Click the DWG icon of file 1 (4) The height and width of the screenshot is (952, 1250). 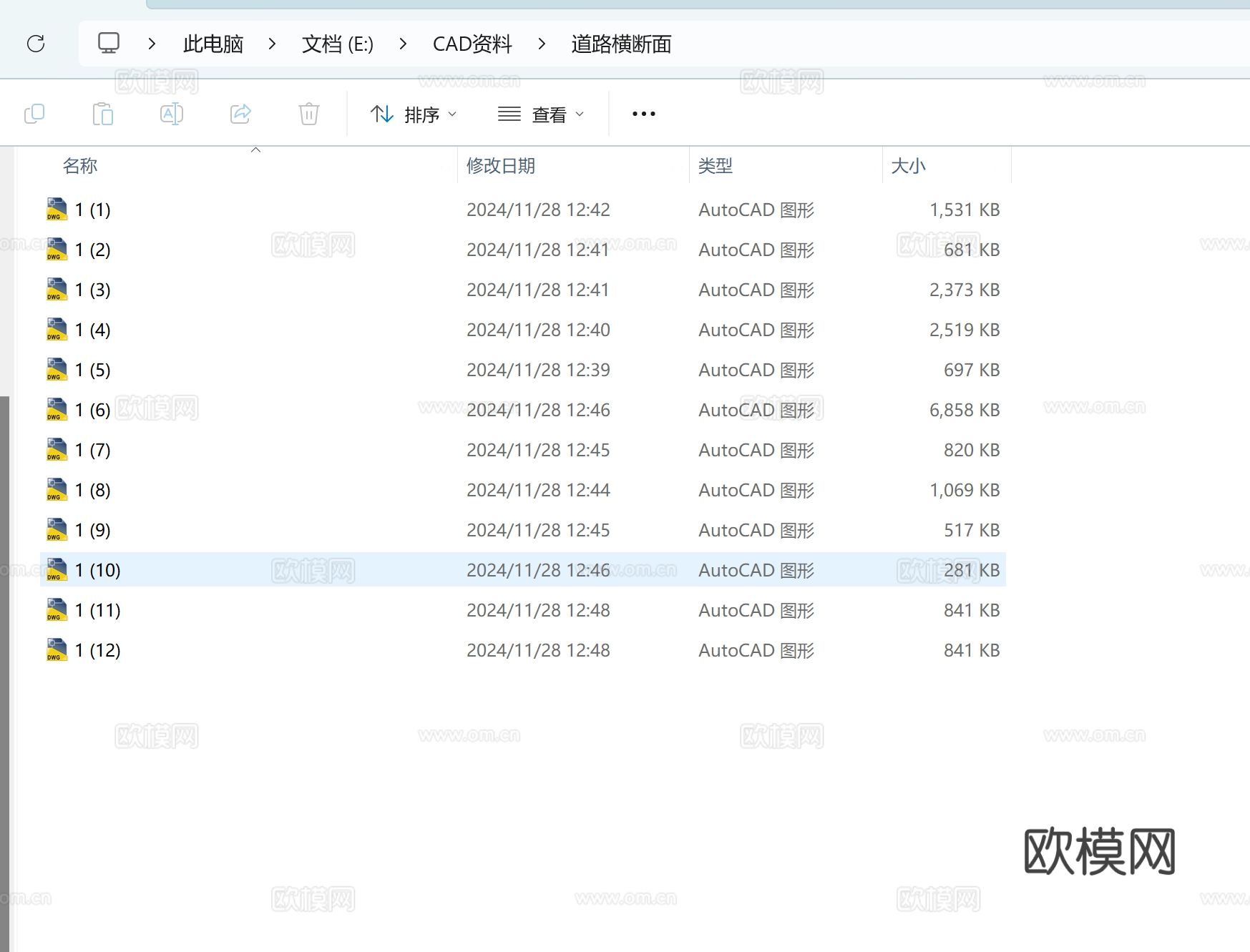pyautogui.click(x=57, y=330)
